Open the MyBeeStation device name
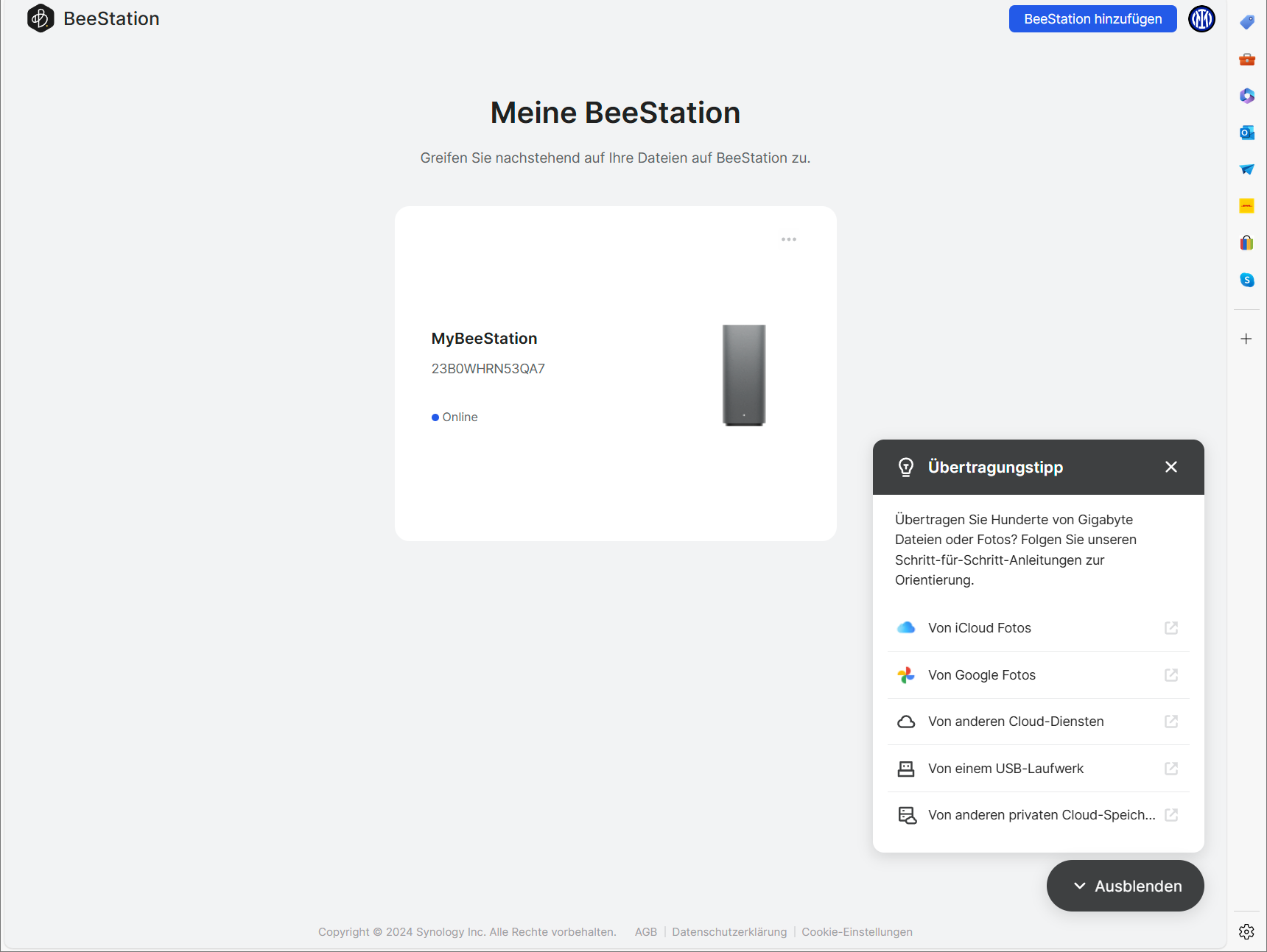This screenshot has width=1267, height=952. tap(484, 339)
